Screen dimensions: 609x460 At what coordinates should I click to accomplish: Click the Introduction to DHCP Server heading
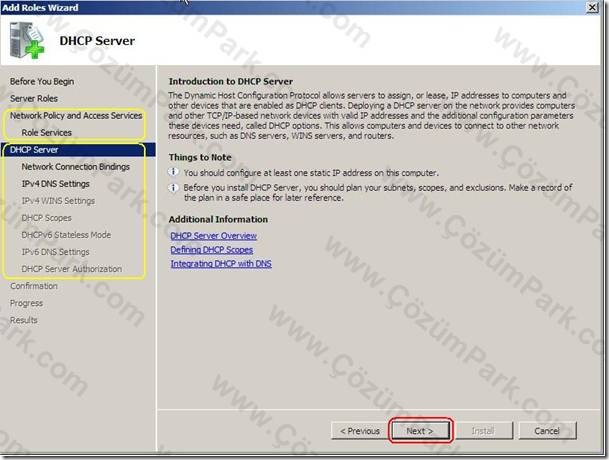(x=231, y=81)
